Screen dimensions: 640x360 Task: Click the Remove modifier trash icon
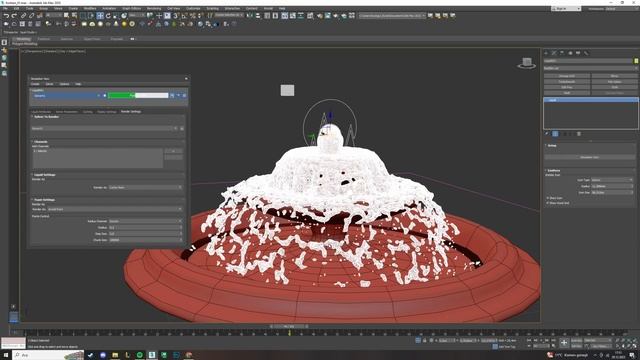pyautogui.click(x=579, y=134)
